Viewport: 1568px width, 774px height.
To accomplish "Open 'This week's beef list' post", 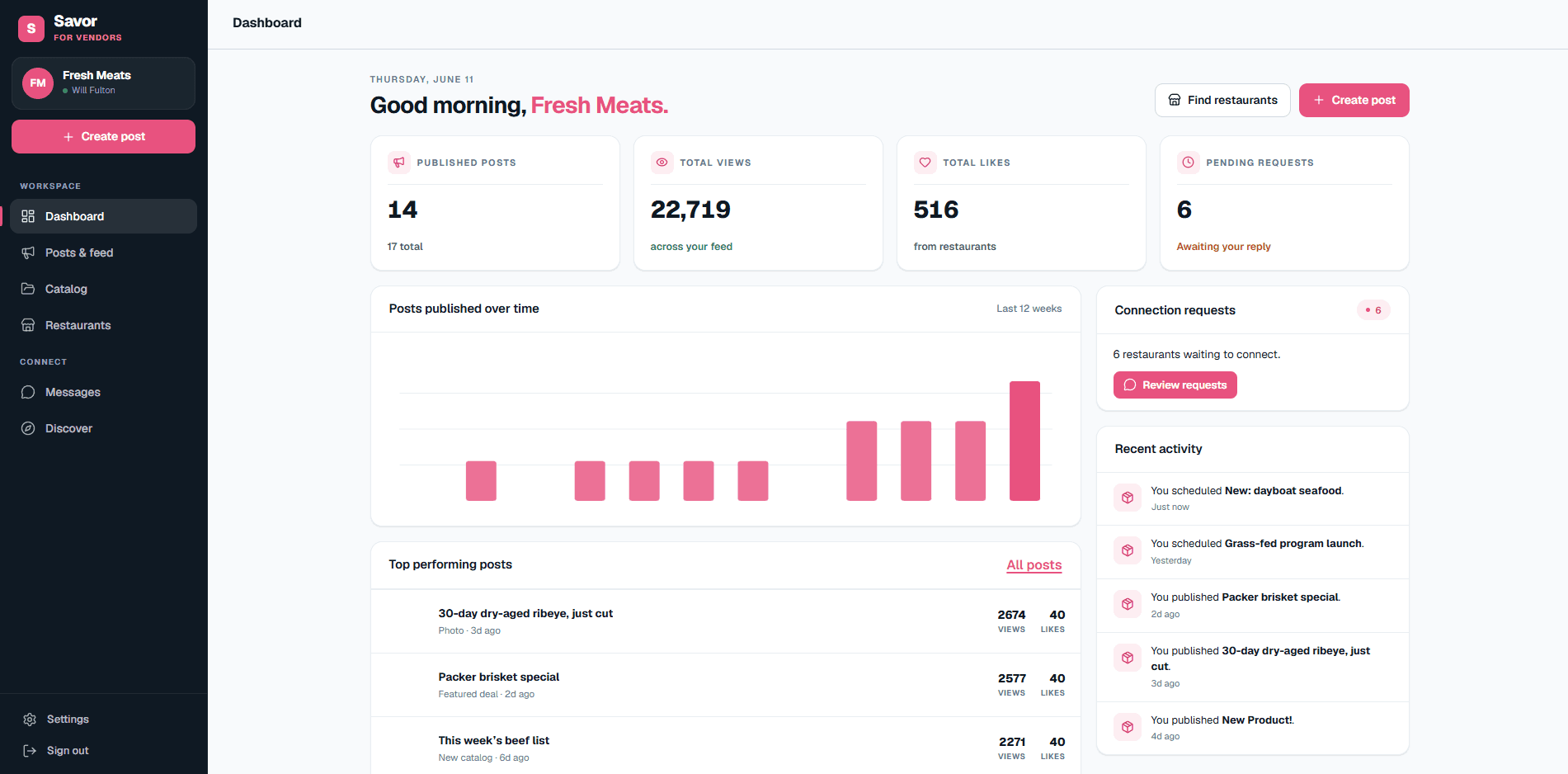I will coord(726,746).
